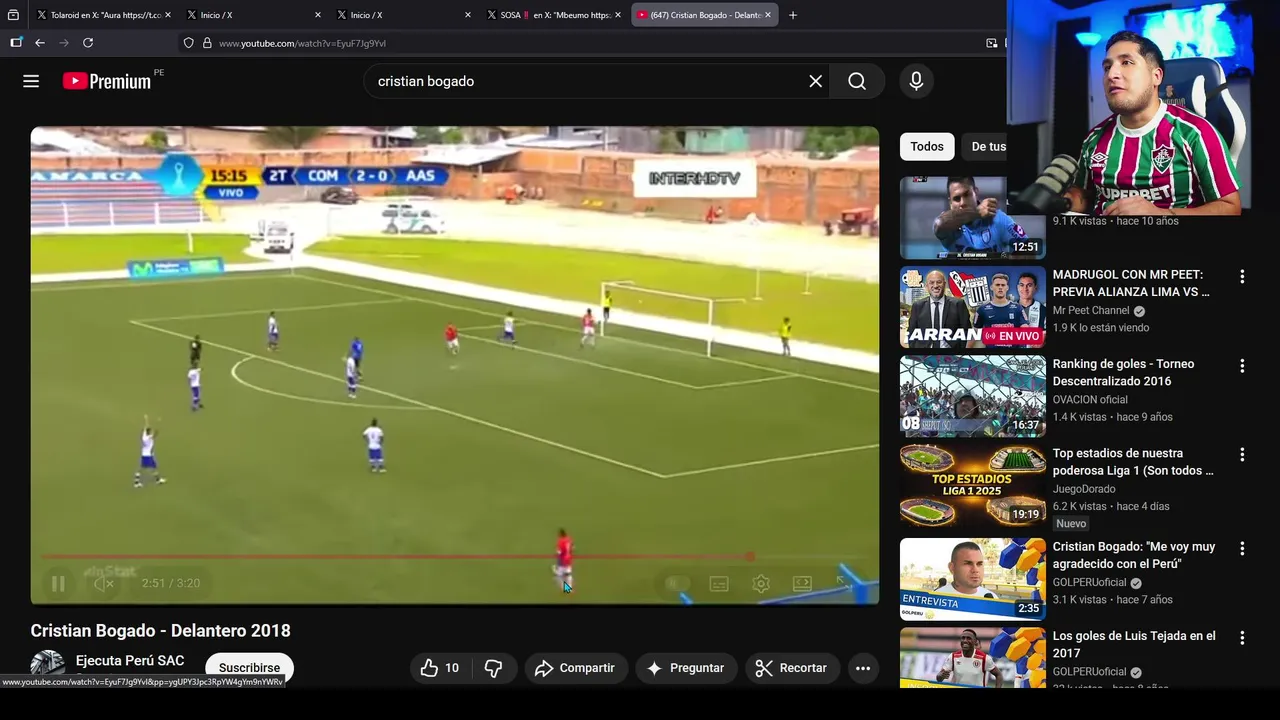Open Ranking de goles video title
Image resolution: width=1280 pixels, height=720 pixels.
coord(1123,372)
